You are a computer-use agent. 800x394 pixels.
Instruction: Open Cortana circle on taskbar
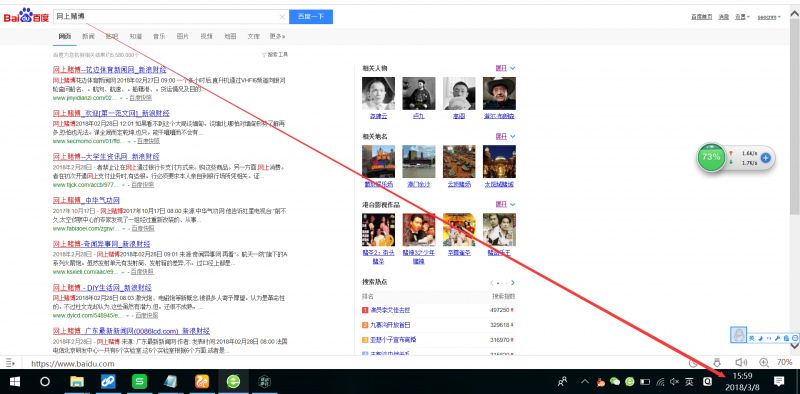[x=45, y=381]
